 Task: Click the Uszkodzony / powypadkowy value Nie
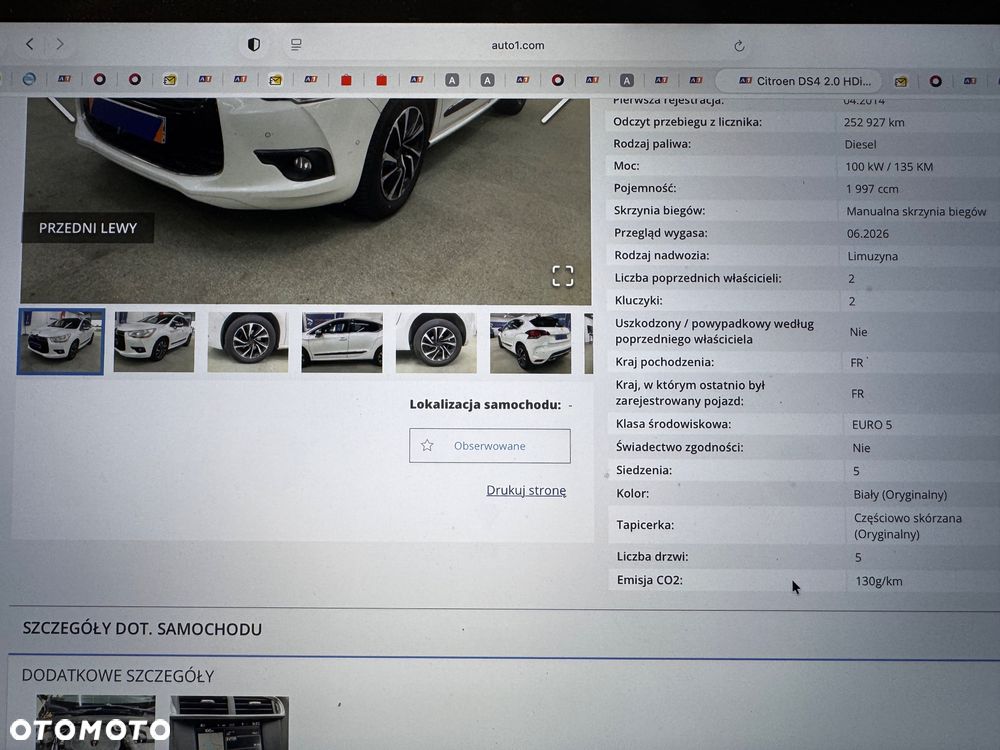[858, 332]
